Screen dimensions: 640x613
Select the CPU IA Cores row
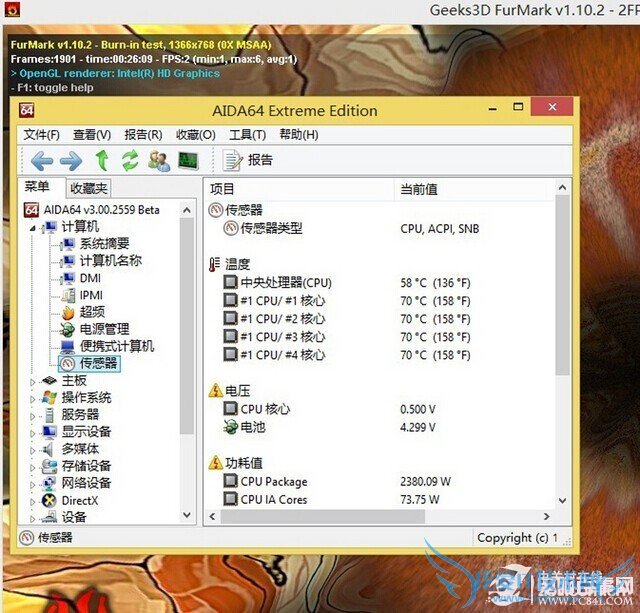click(x=331, y=500)
